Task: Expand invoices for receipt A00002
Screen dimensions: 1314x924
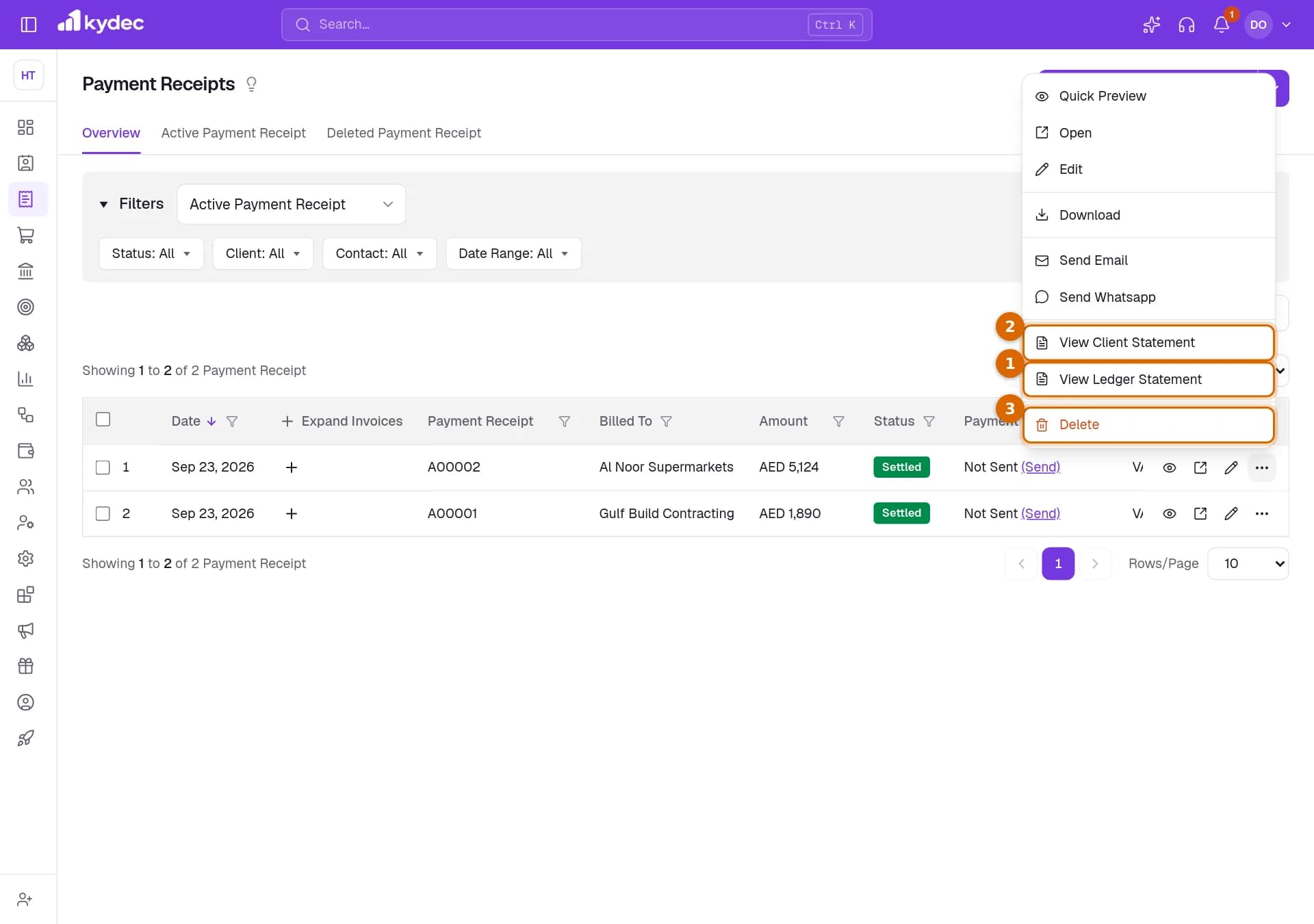Action: coord(291,467)
